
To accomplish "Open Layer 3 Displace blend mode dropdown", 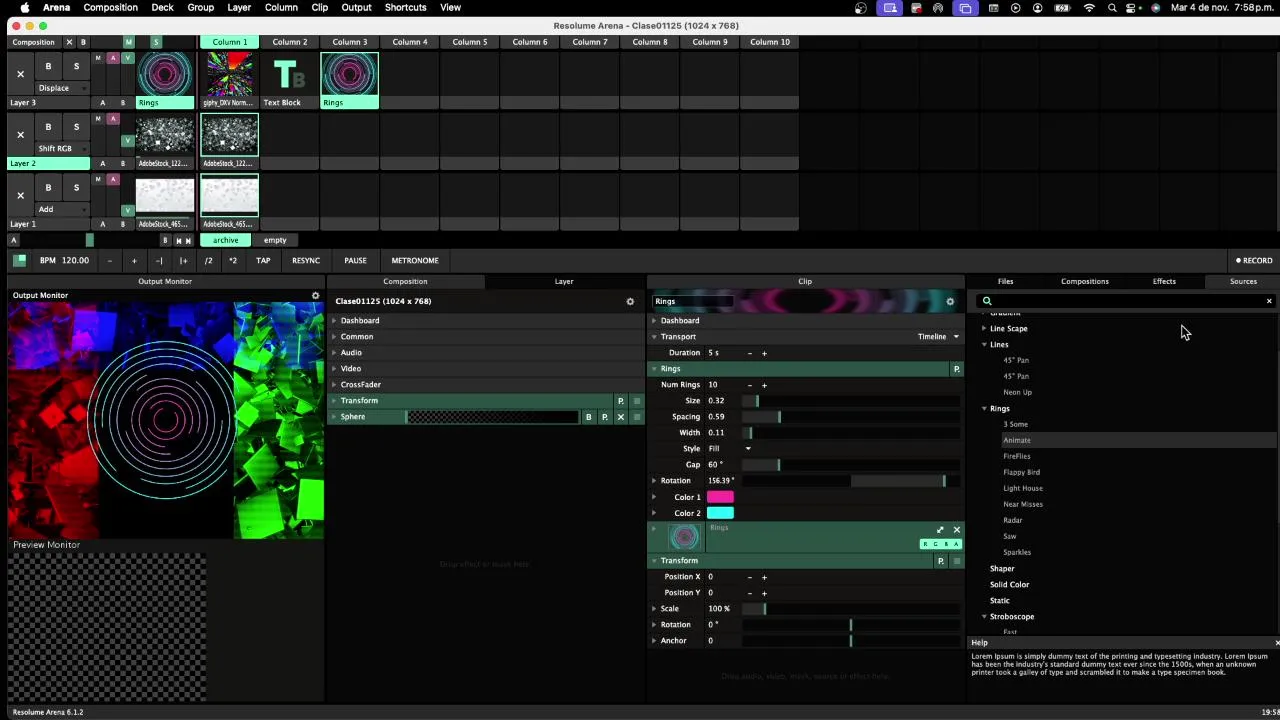I will coord(62,88).
